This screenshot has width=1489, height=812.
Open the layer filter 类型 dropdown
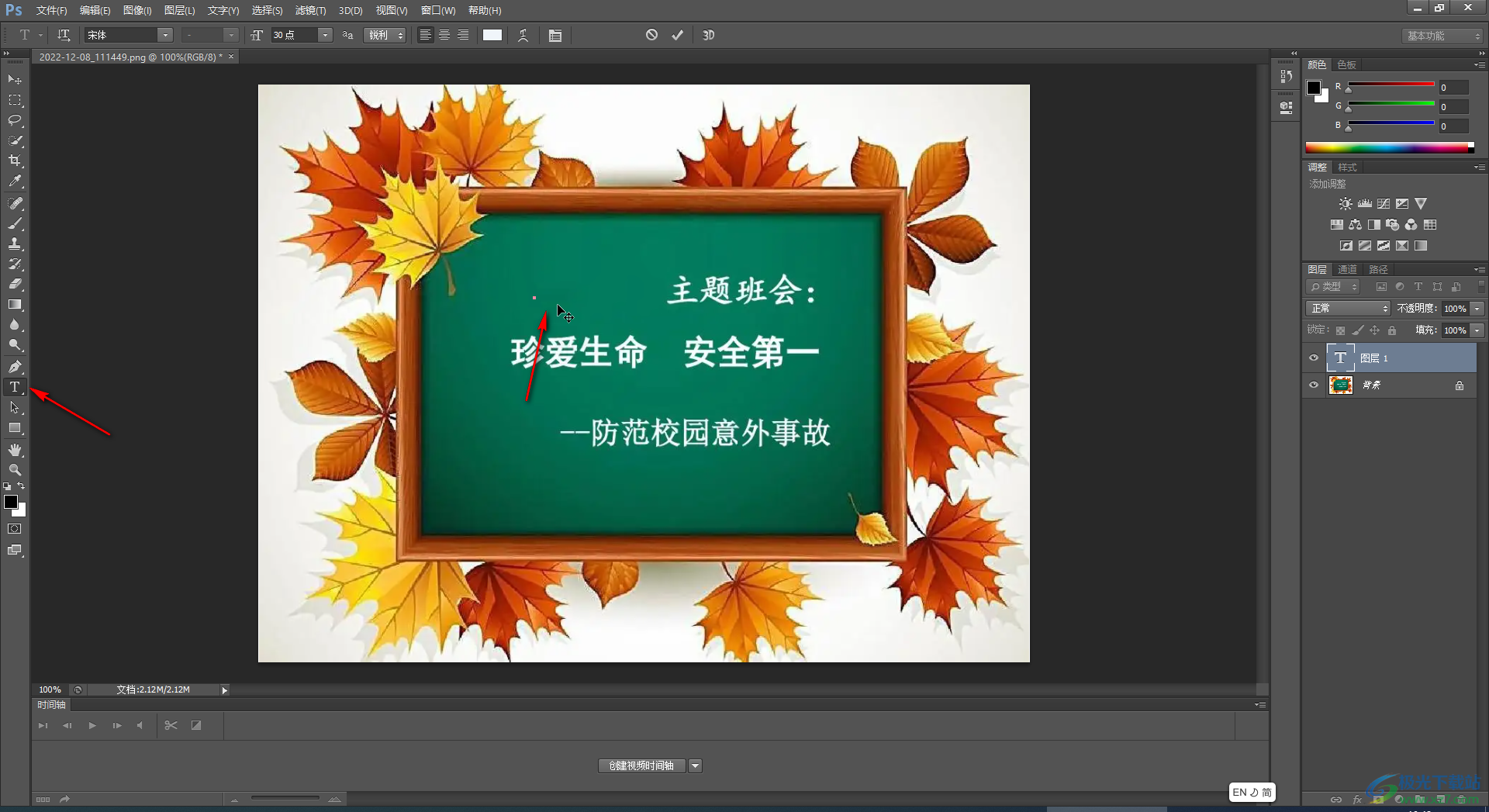1333,287
